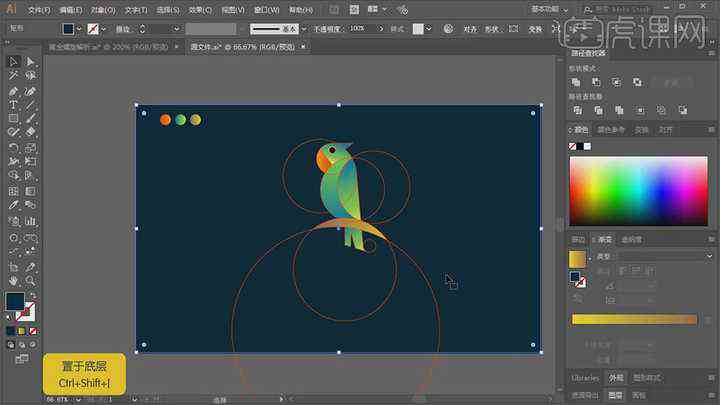The image size is (720, 405).
Task: Click the Minus Front shape mode icon
Action: (x=596, y=82)
